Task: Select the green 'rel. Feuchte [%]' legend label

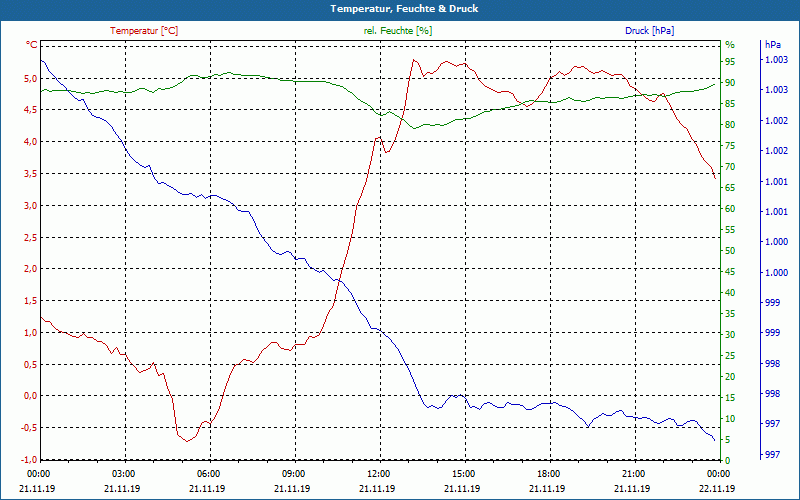Action: [x=398, y=31]
